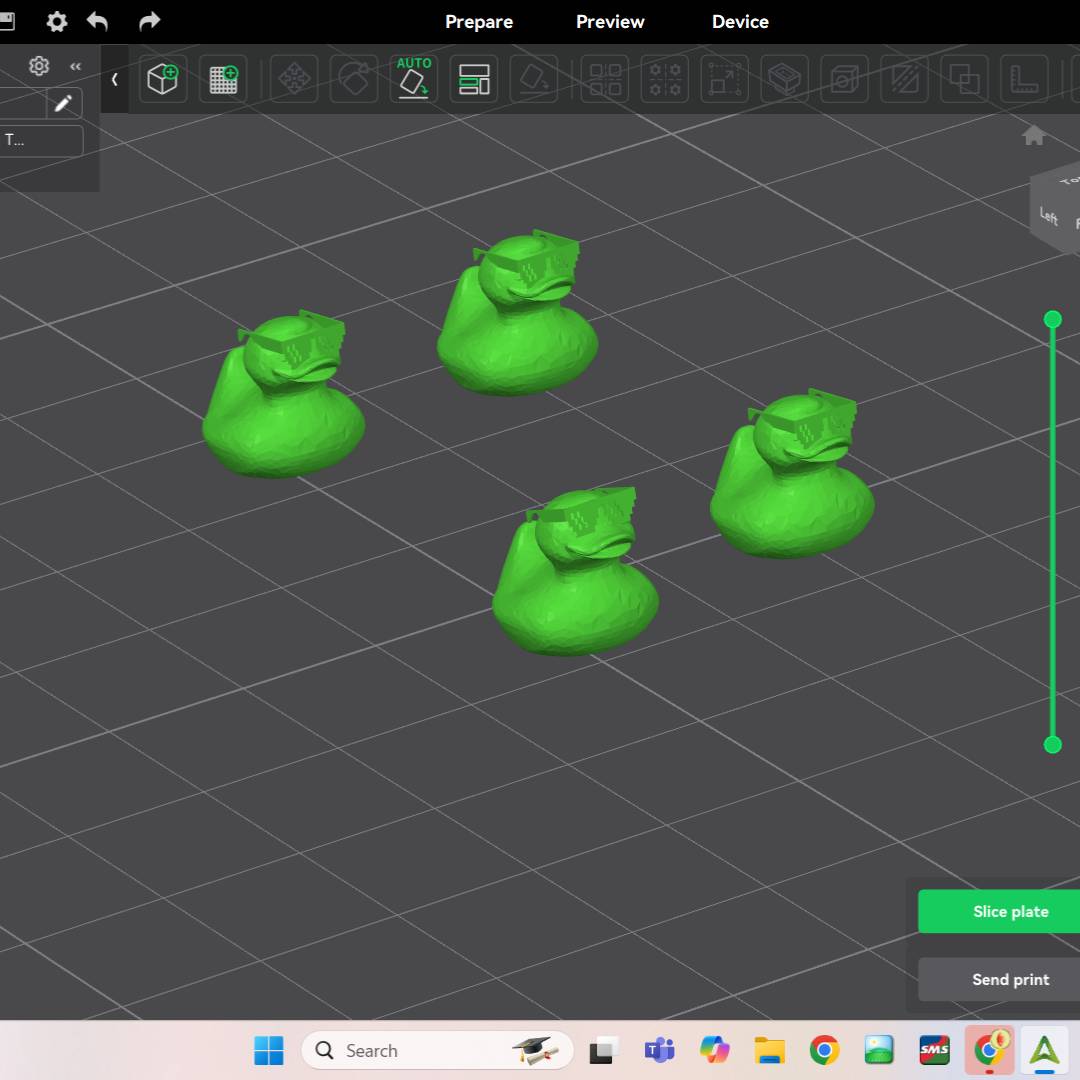Run Auto orient tool
The width and height of the screenshot is (1080, 1080).
(414, 78)
